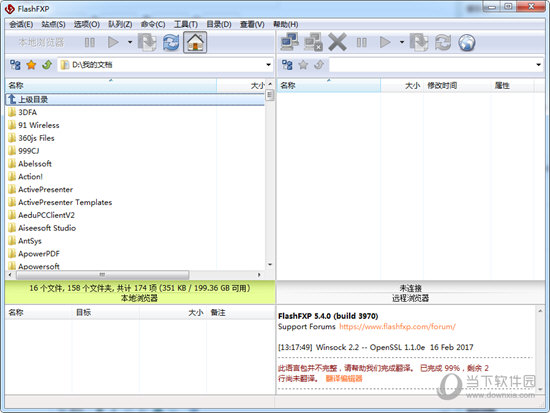Viewport: 550px width, 413px height.
Task: Refresh the local browser listing
Action: click(x=171, y=42)
